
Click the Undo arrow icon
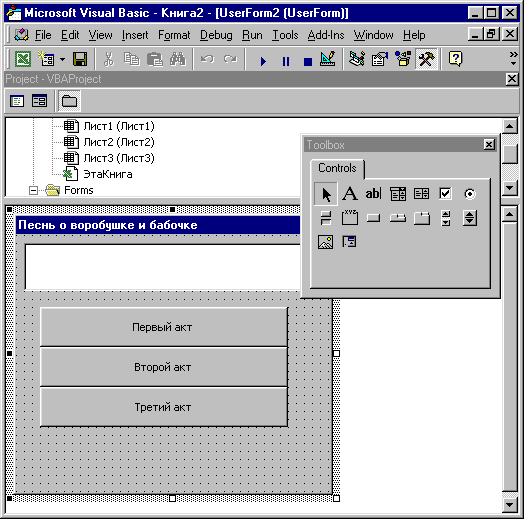pyautogui.click(x=207, y=59)
